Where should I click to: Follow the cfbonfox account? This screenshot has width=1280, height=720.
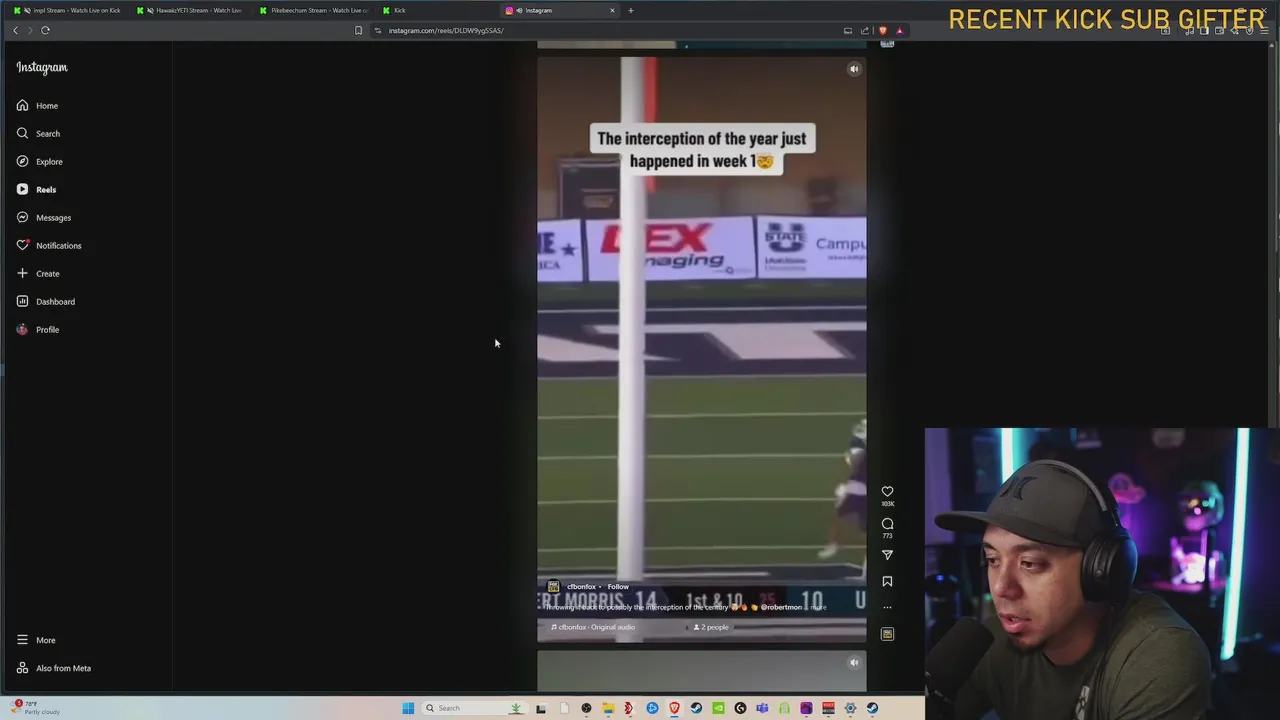(618, 587)
